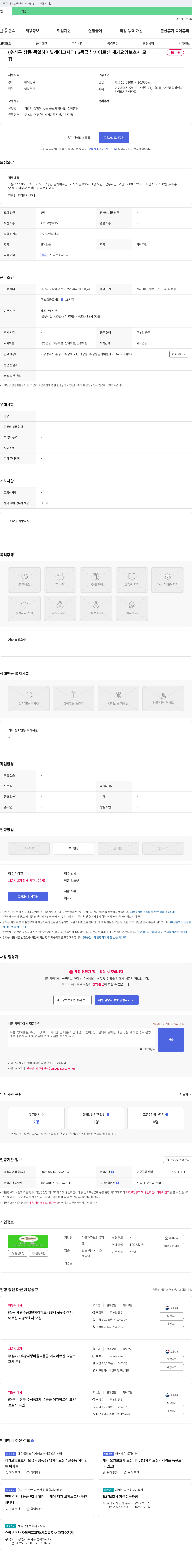Open the 달곡 배관주공3단지아파트 job posting
This screenshot has width=192, height=1568.
tap(40, 1315)
